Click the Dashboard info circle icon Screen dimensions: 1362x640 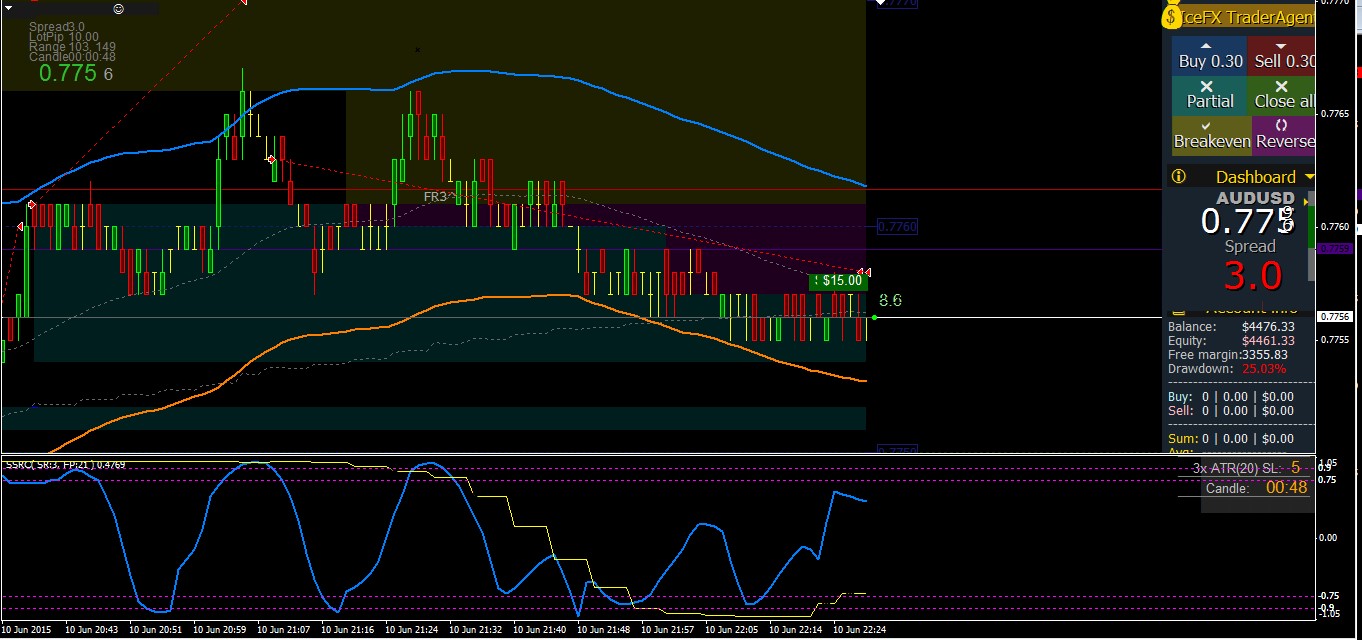click(1178, 177)
